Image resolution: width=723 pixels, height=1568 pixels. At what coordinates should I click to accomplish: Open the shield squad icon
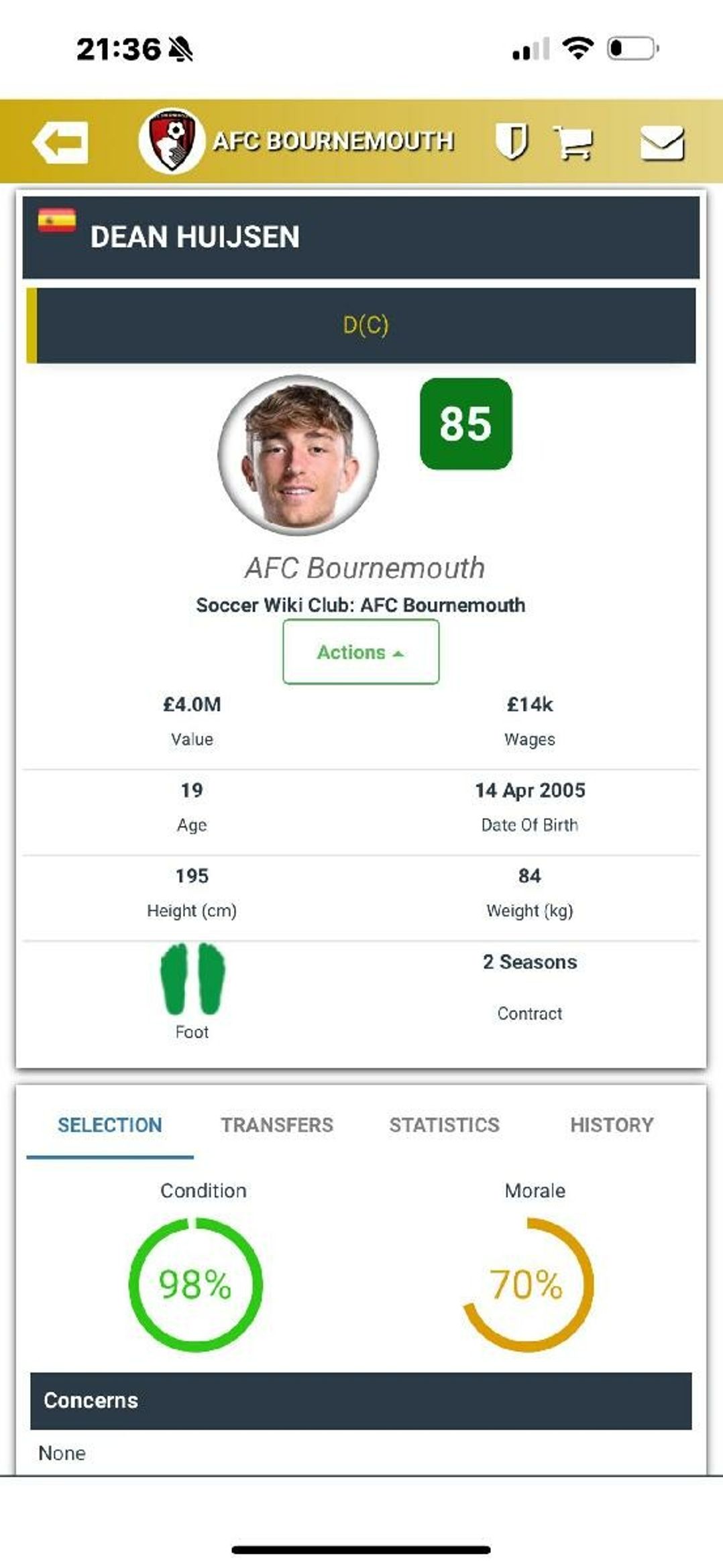(x=512, y=141)
